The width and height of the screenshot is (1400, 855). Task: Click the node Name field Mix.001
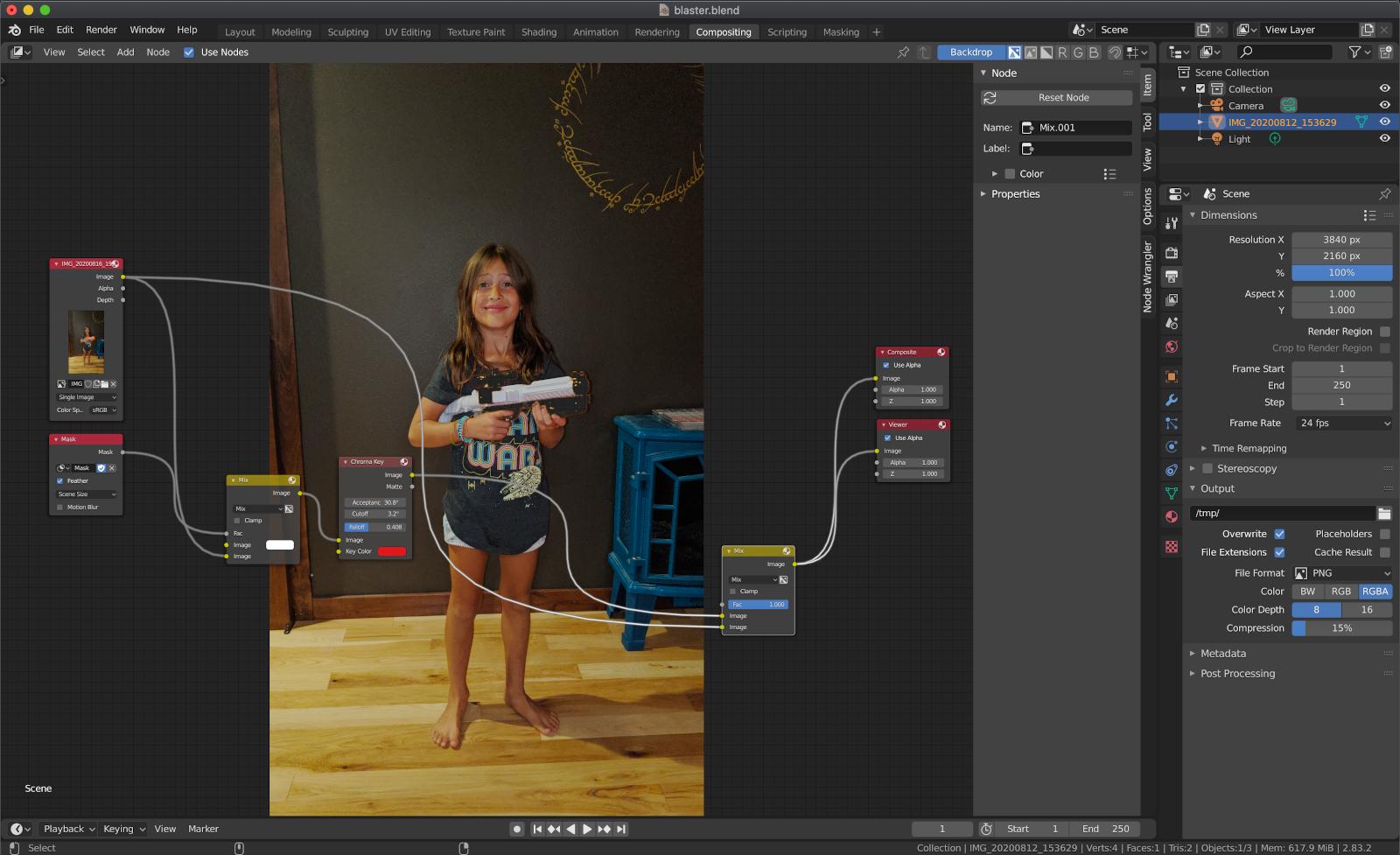[1076, 128]
